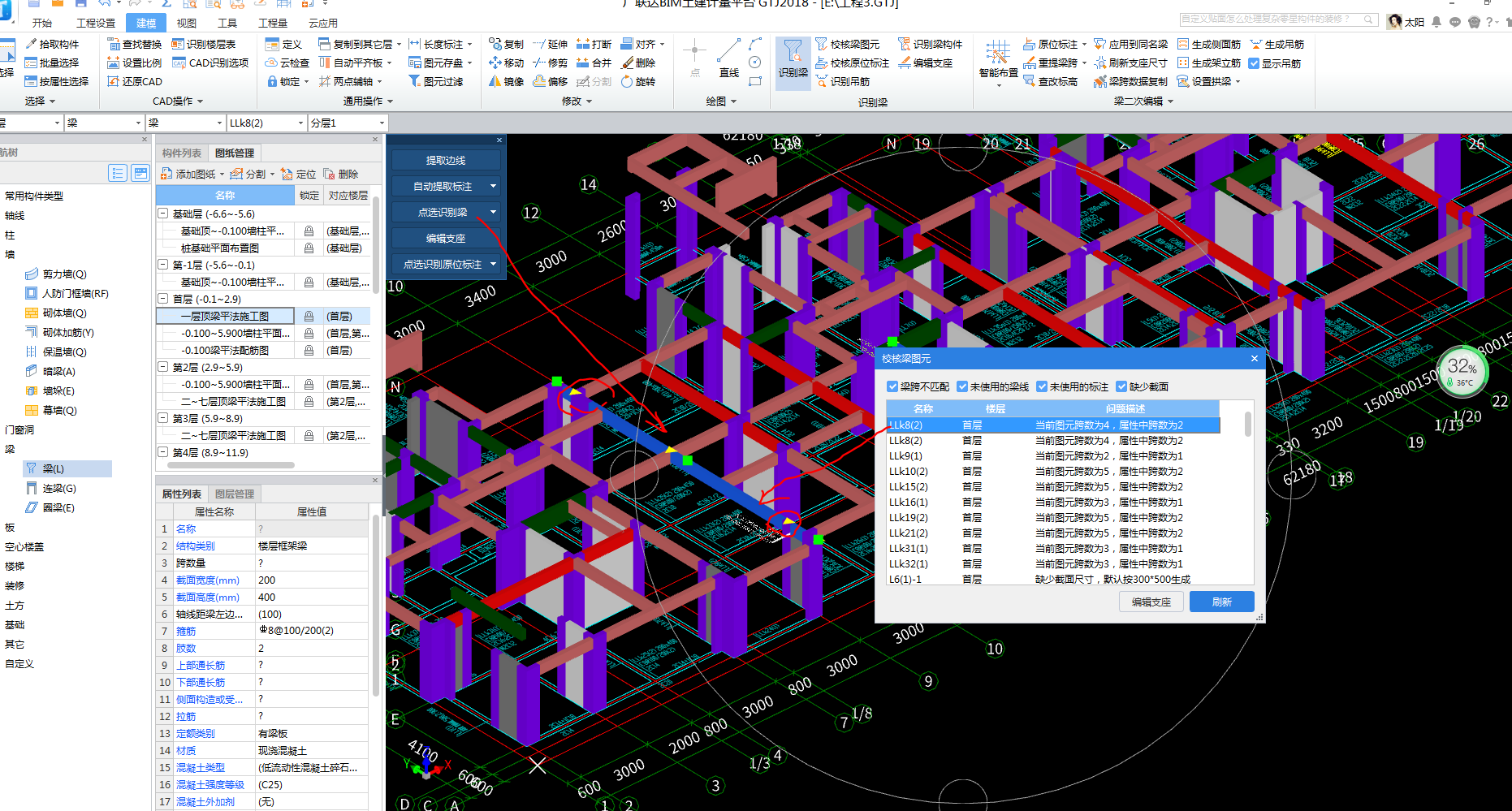Click the 生成侧面筋 generate side bars tool

click(x=1209, y=44)
